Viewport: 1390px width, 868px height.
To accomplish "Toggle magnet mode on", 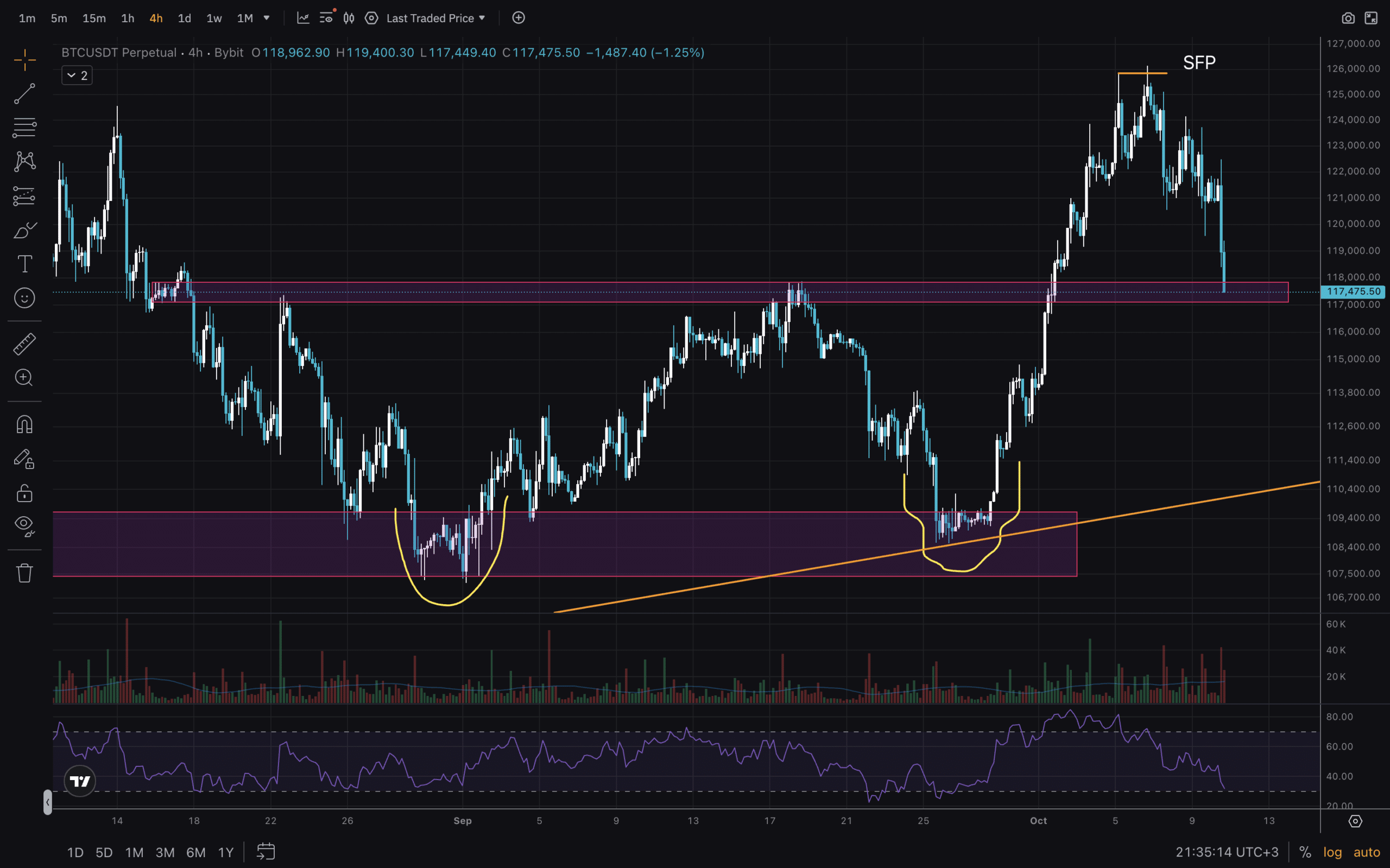I will [x=24, y=425].
